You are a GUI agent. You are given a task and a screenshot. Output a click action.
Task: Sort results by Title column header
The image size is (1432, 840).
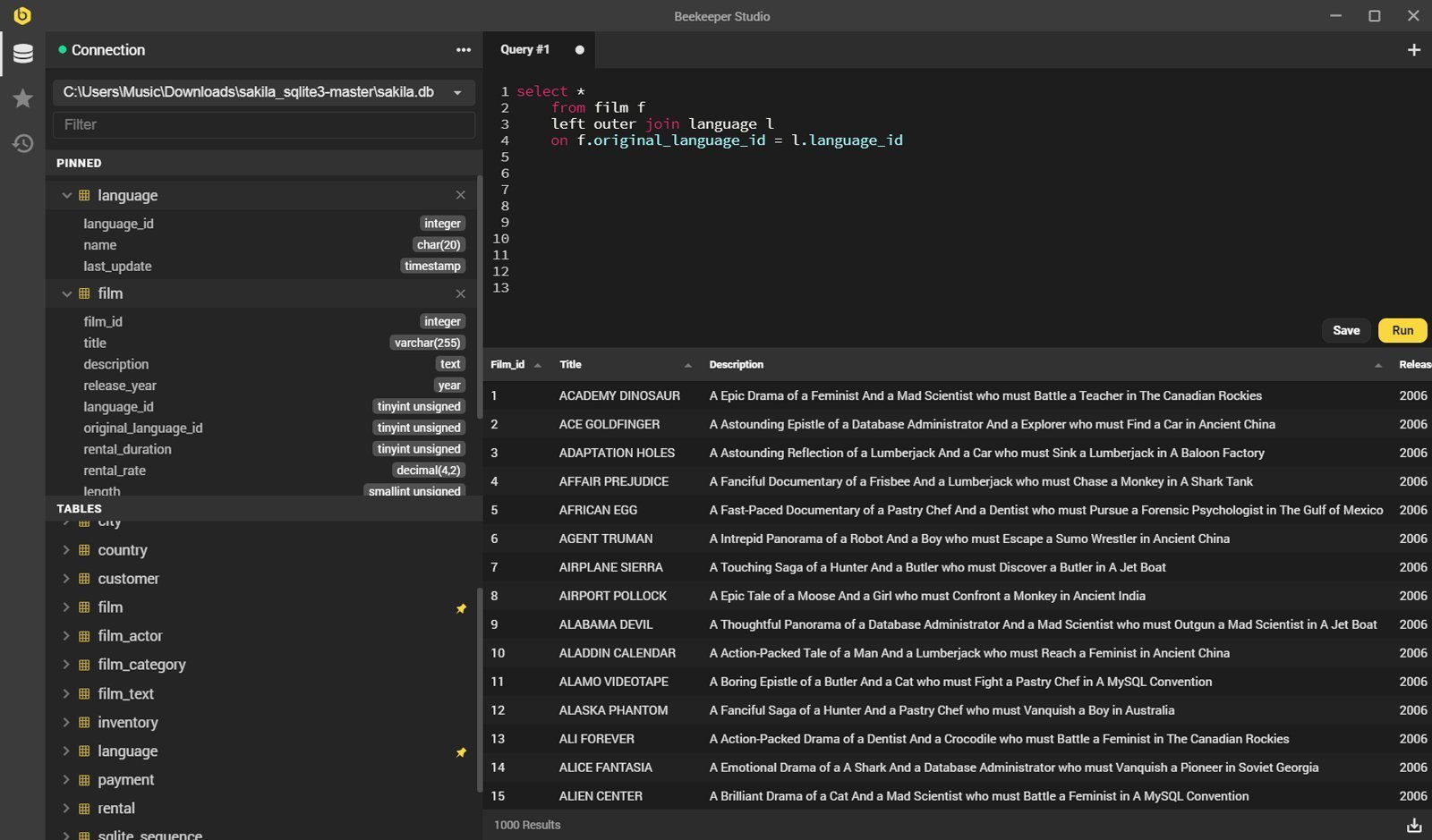(625, 365)
